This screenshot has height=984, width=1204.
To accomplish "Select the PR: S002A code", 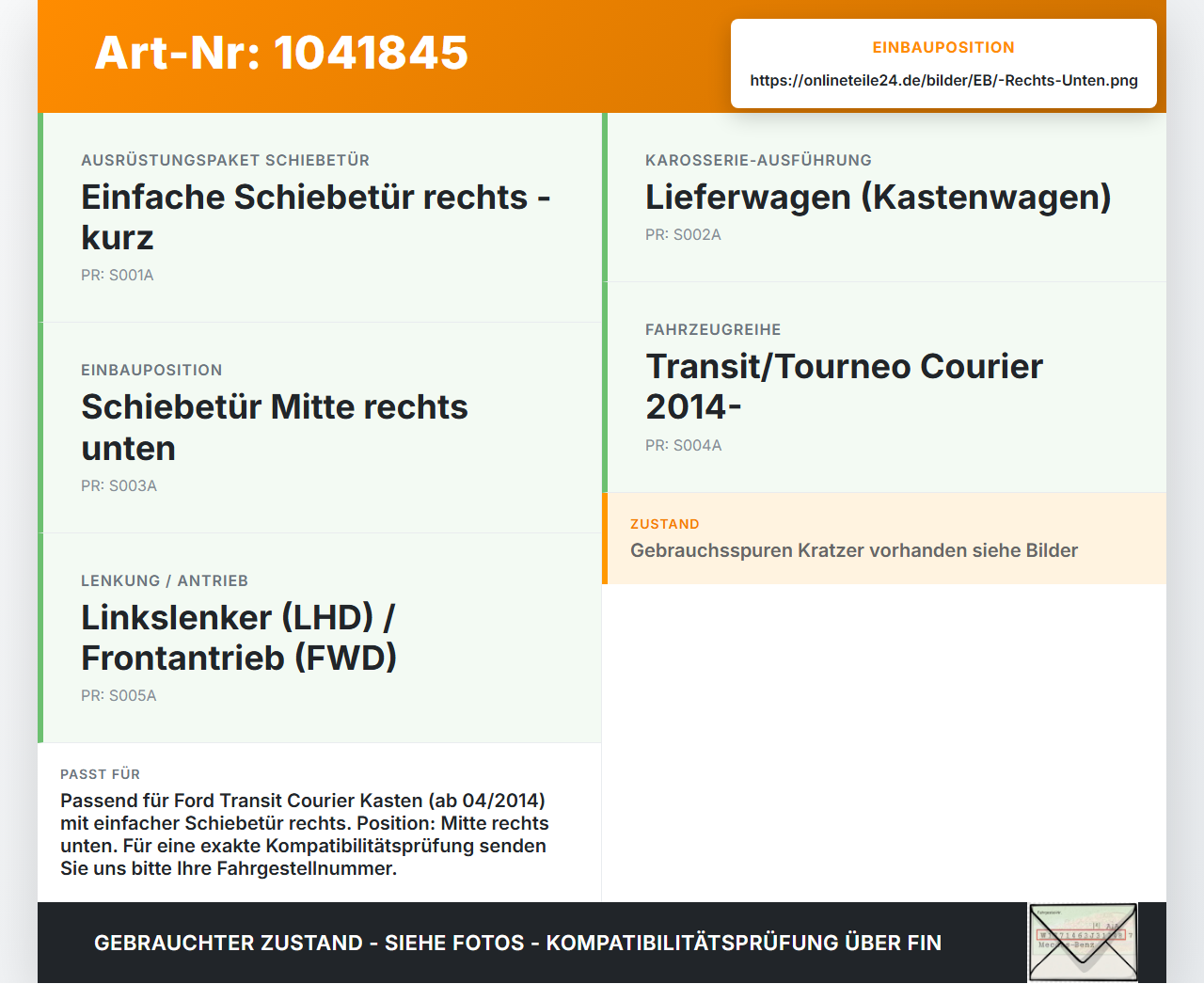I will [683, 234].
